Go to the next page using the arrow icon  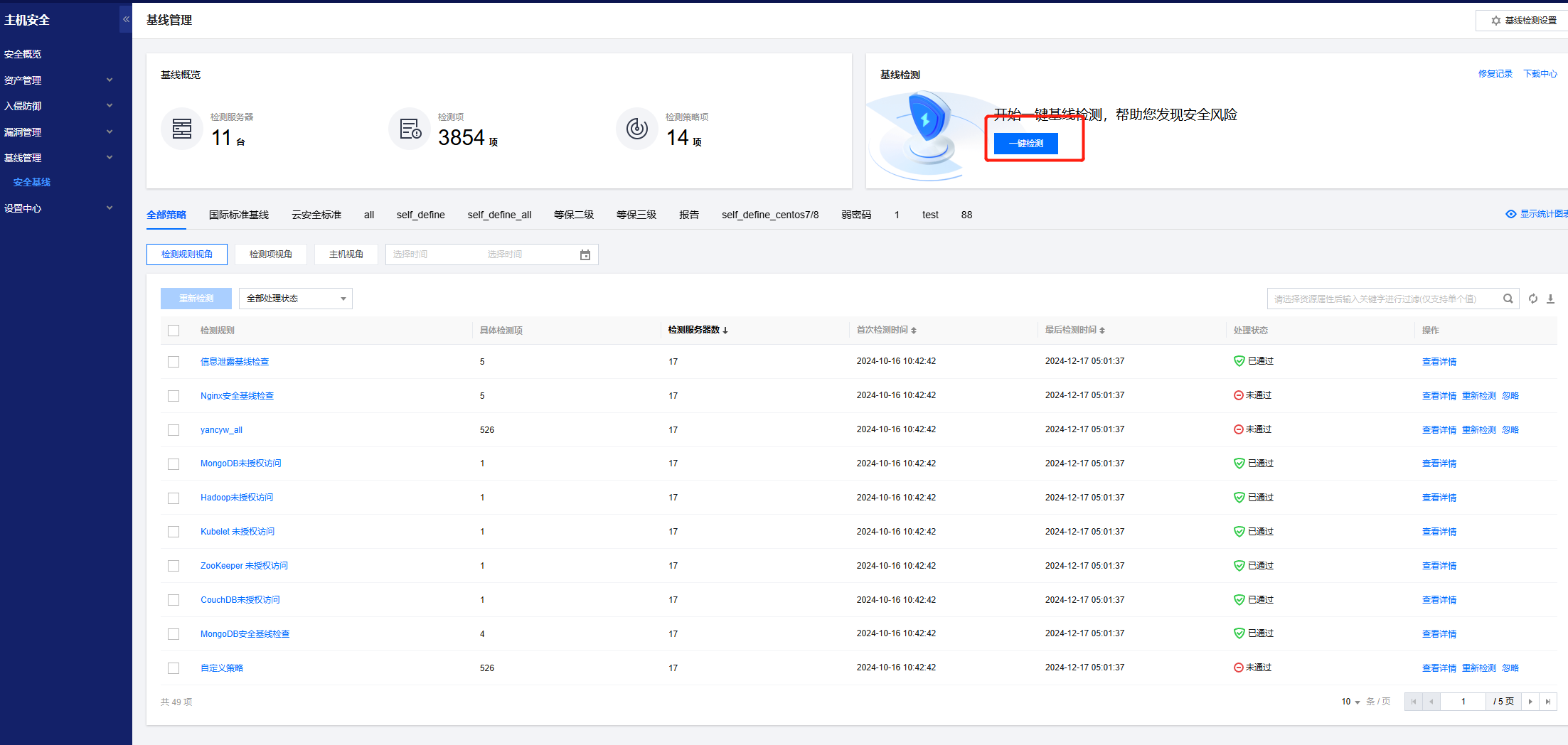pos(1530,702)
